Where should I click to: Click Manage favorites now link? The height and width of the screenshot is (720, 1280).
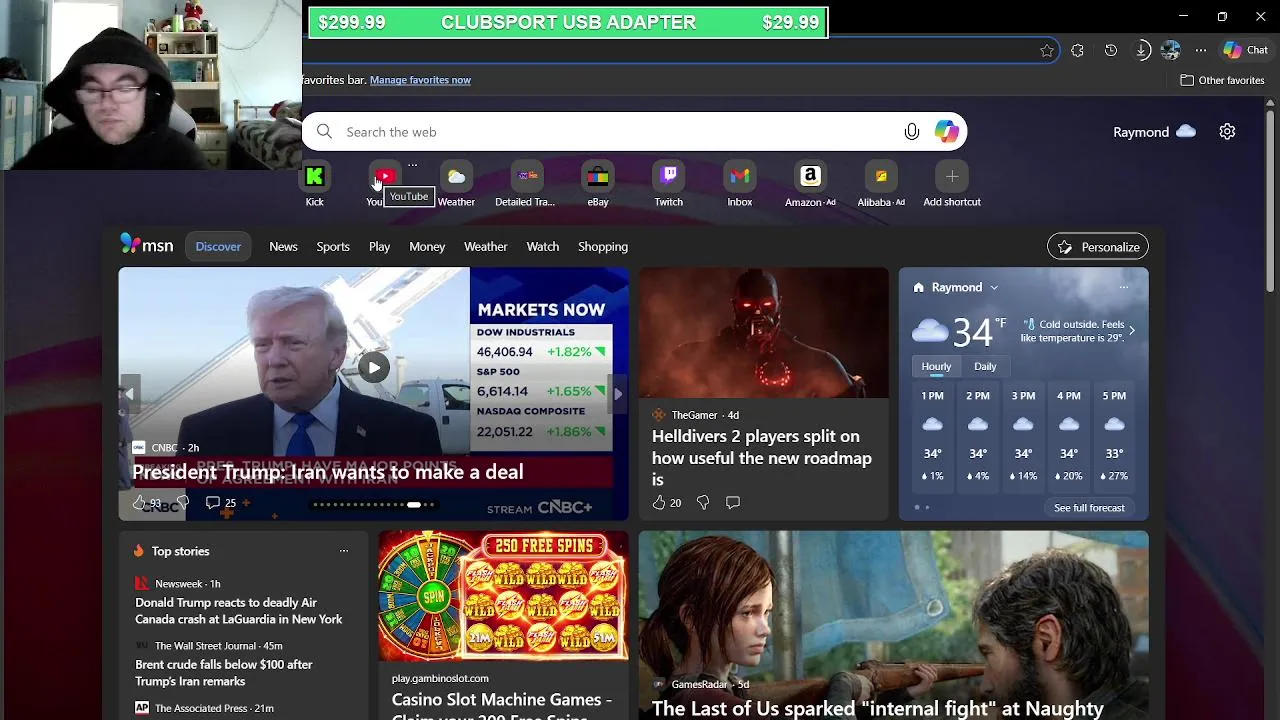420,80
